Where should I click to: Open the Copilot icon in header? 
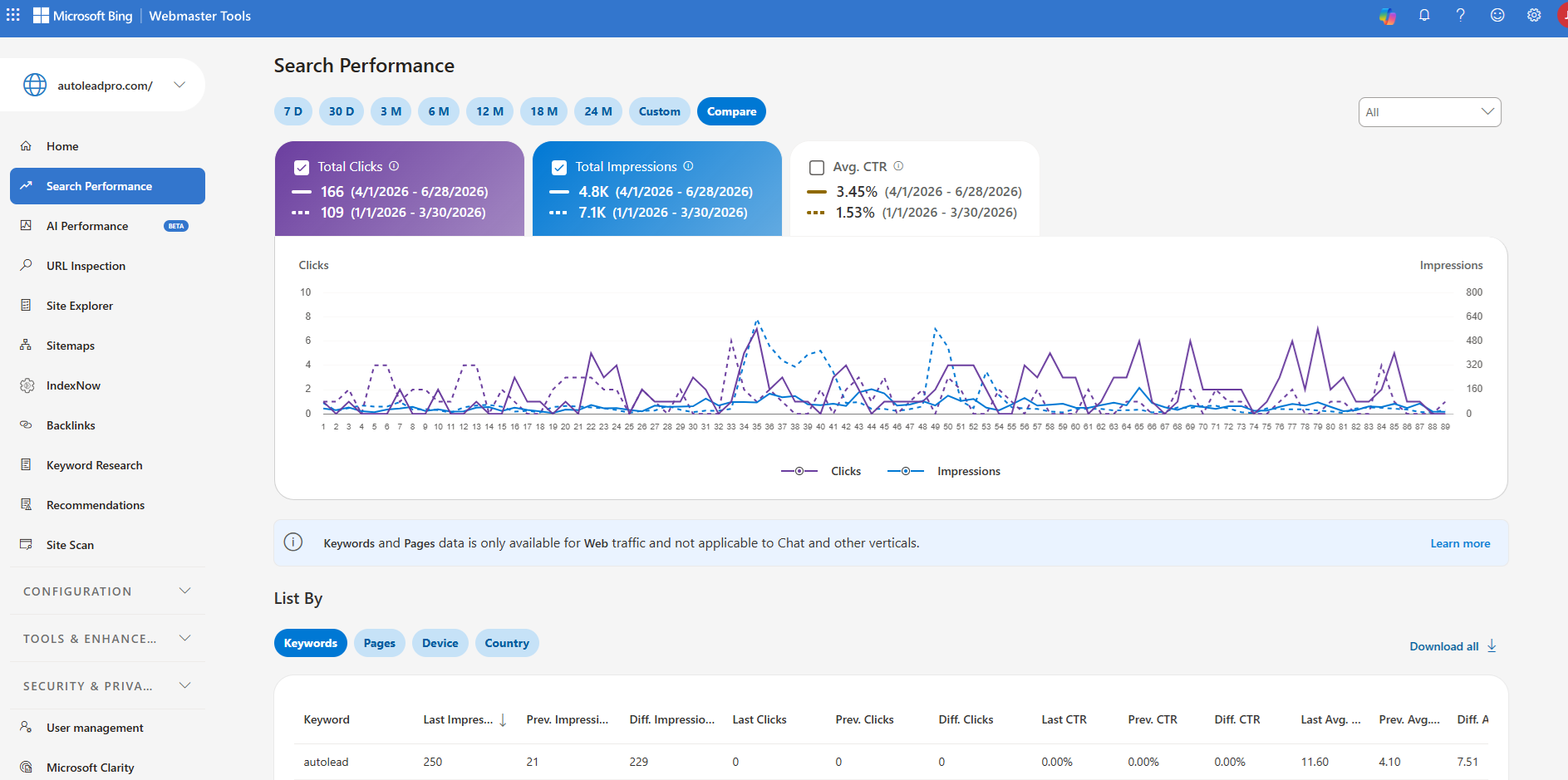tap(1388, 16)
